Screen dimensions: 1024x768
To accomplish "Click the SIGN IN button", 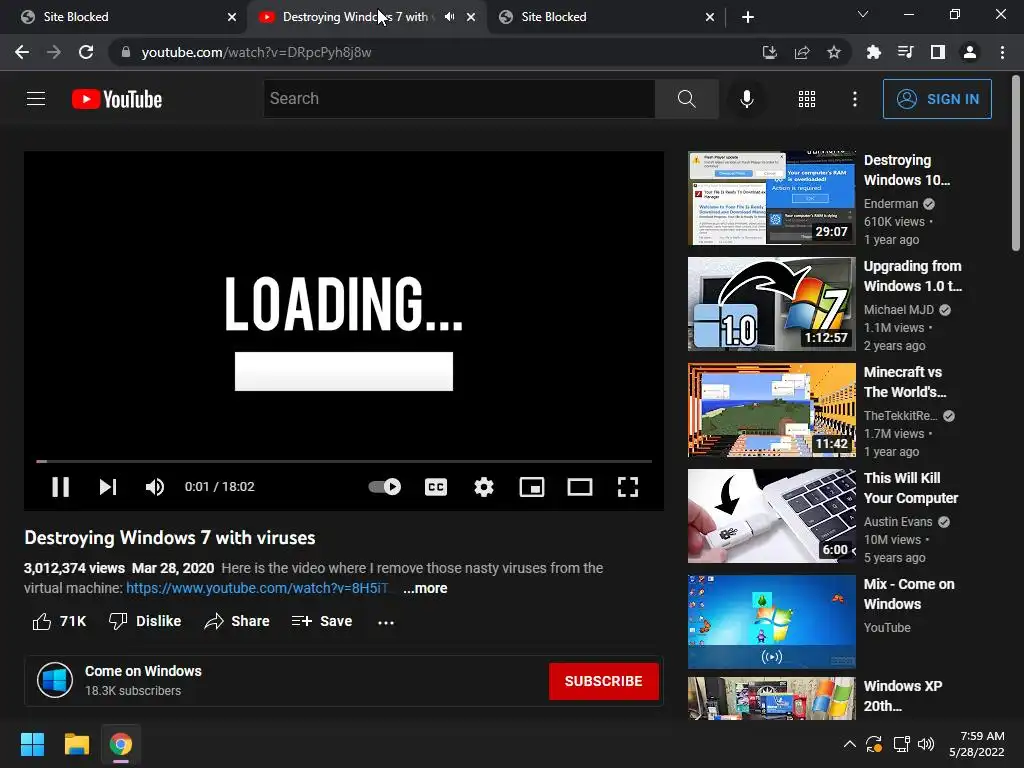I will 937,99.
